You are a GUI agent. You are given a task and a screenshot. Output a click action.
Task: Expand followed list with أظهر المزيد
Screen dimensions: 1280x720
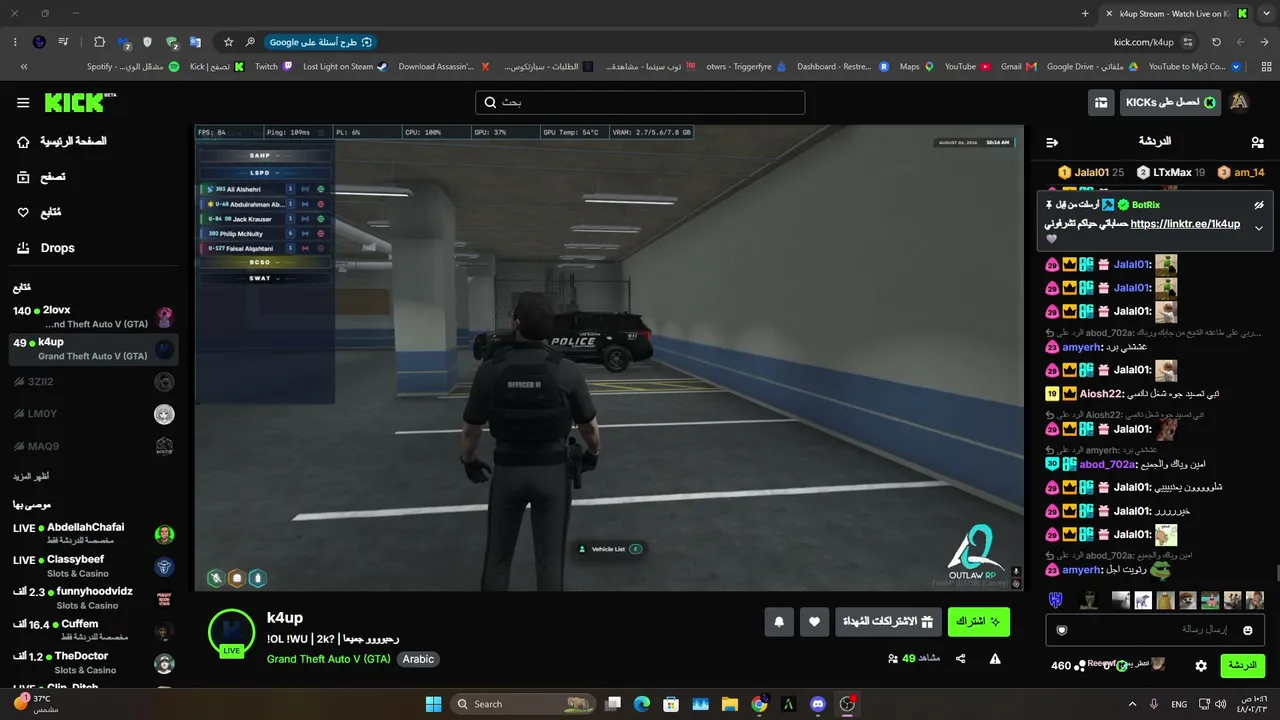(x=31, y=477)
